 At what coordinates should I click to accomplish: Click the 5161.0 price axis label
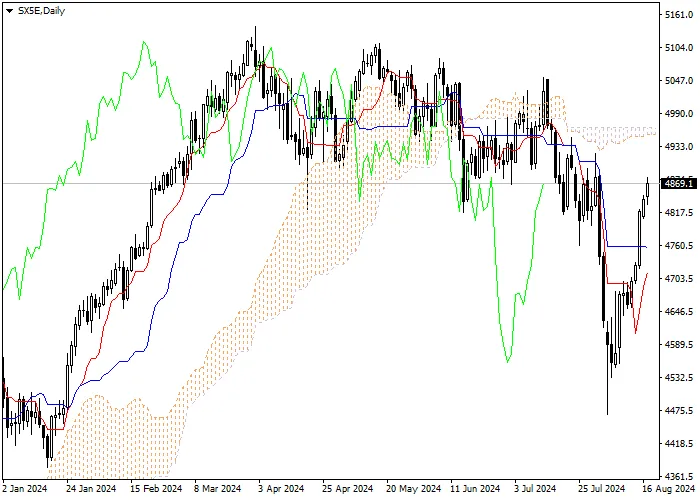679,15
